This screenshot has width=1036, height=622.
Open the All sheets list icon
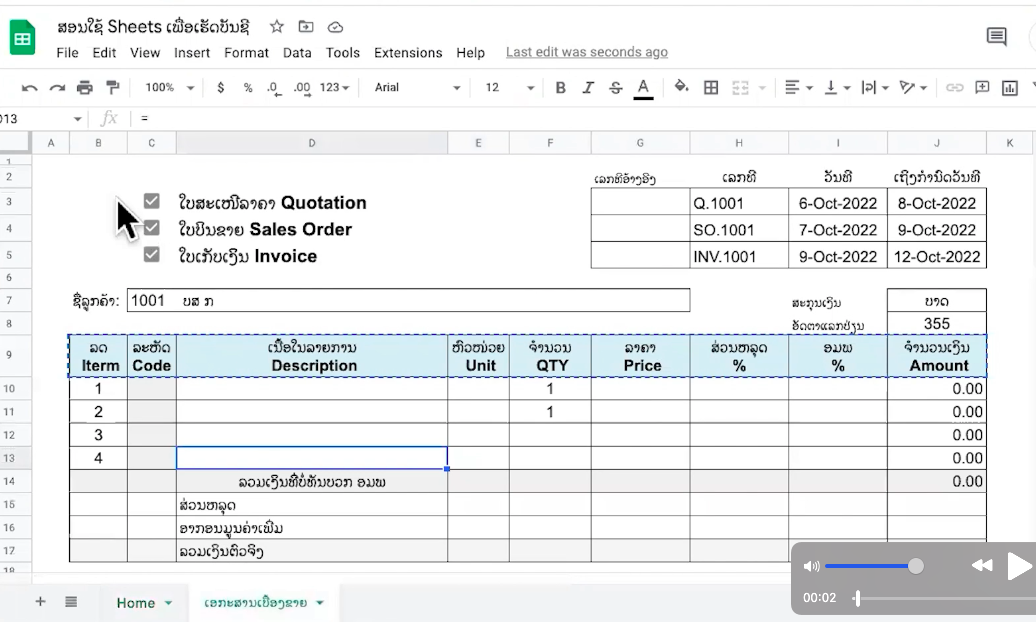pos(71,602)
